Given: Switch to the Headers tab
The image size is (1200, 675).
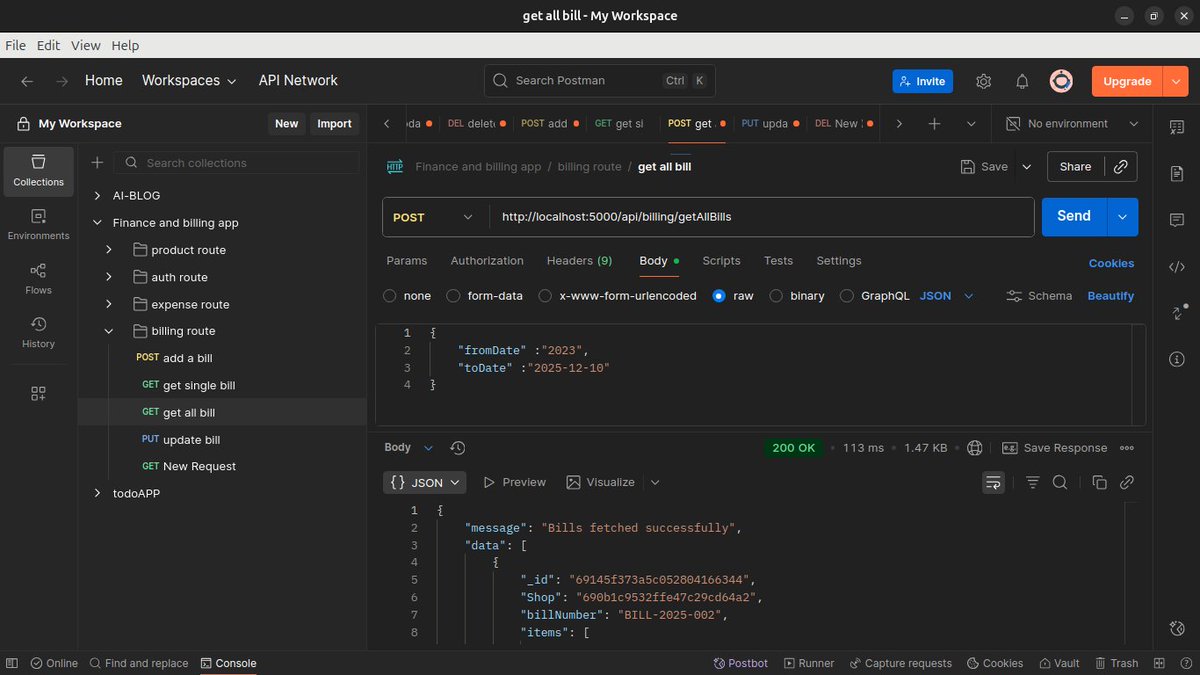Looking at the screenshot, I should [x=579, y=261].
